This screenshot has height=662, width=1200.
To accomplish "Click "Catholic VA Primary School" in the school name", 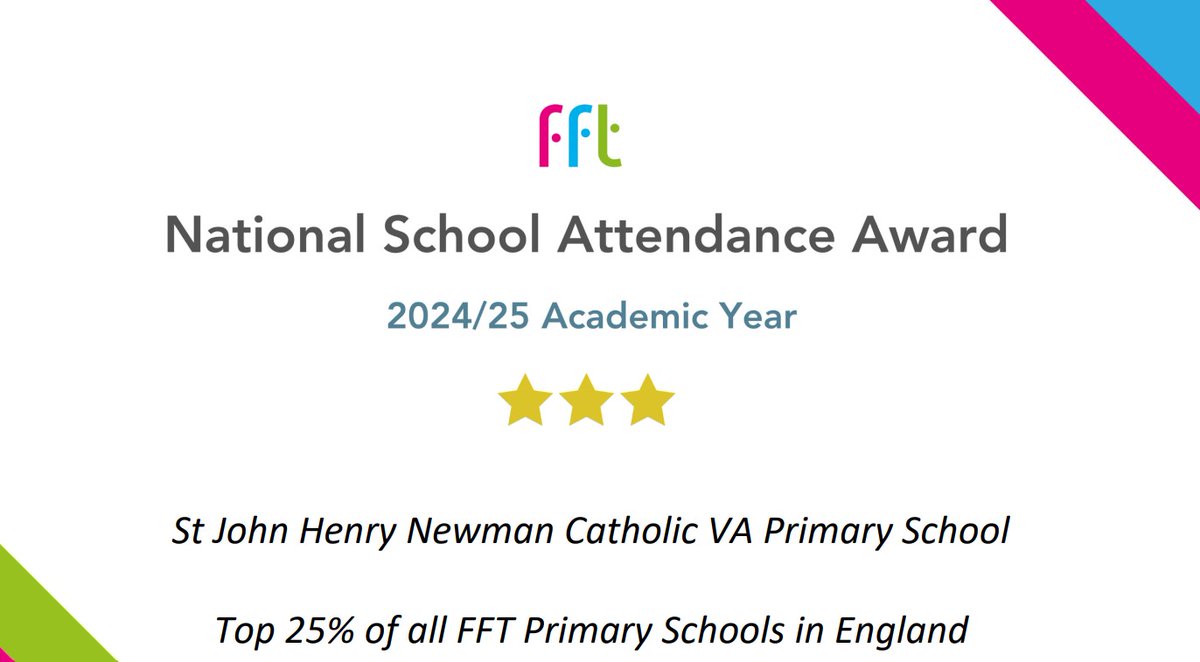I will 785,532.
